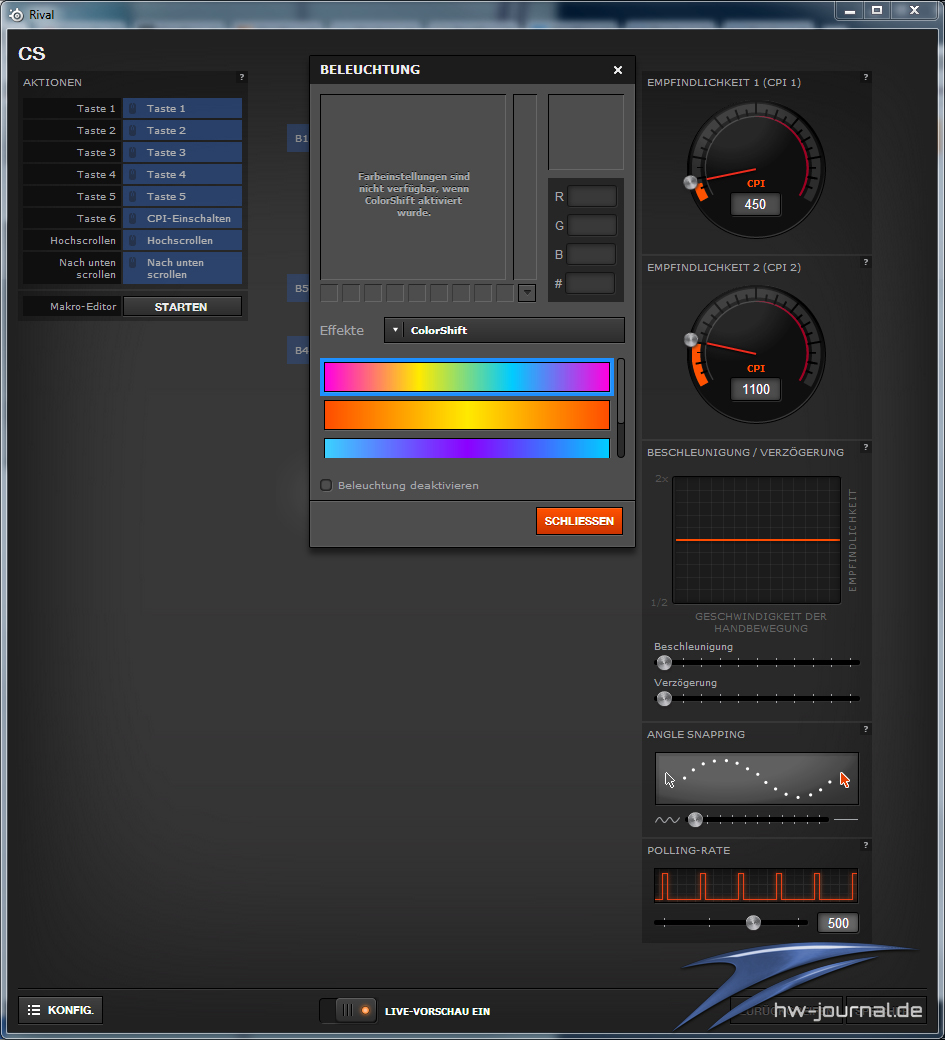Click Starten to launch the Makro-Editor

[181, 307]
